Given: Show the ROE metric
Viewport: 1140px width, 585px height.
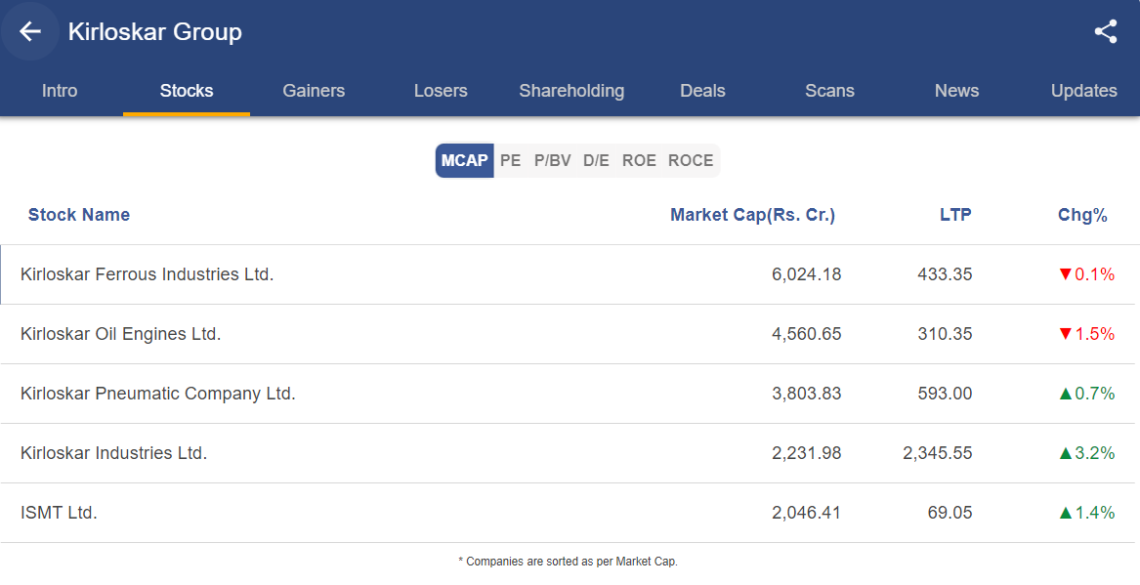Looking at the screenshot, I should pos(639,161).
